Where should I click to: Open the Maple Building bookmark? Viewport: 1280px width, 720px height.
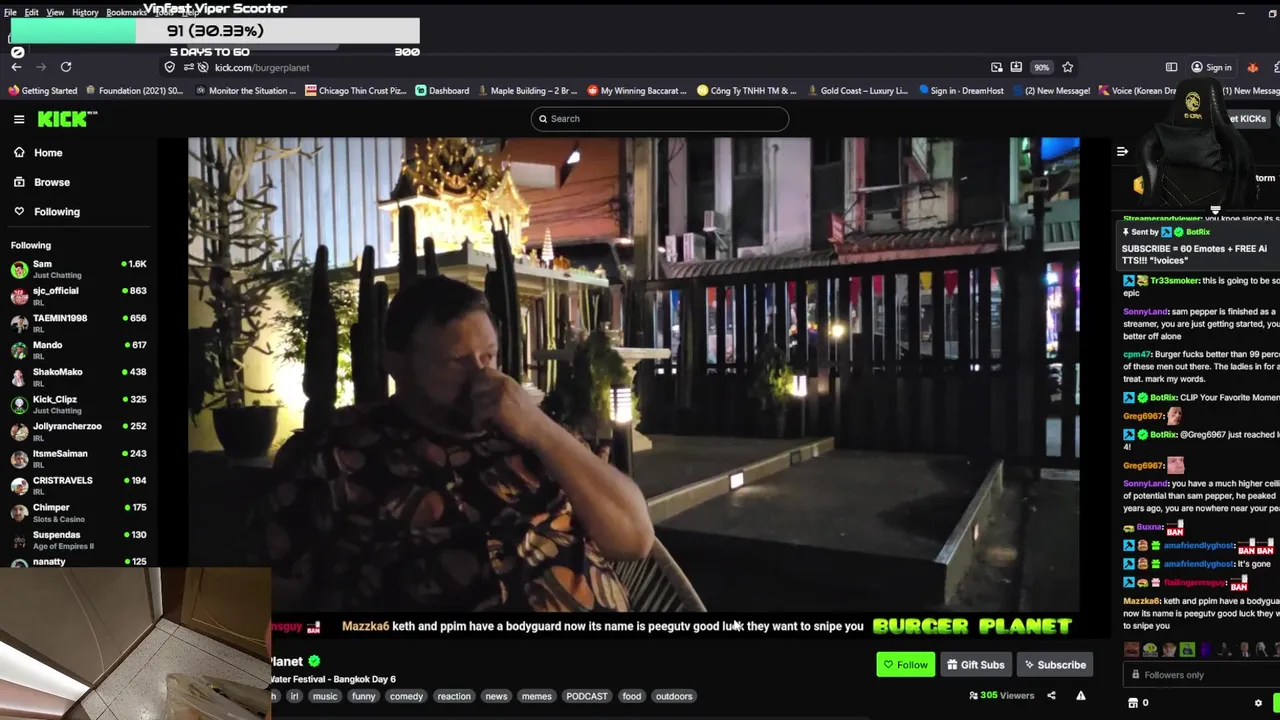point(527,91)
